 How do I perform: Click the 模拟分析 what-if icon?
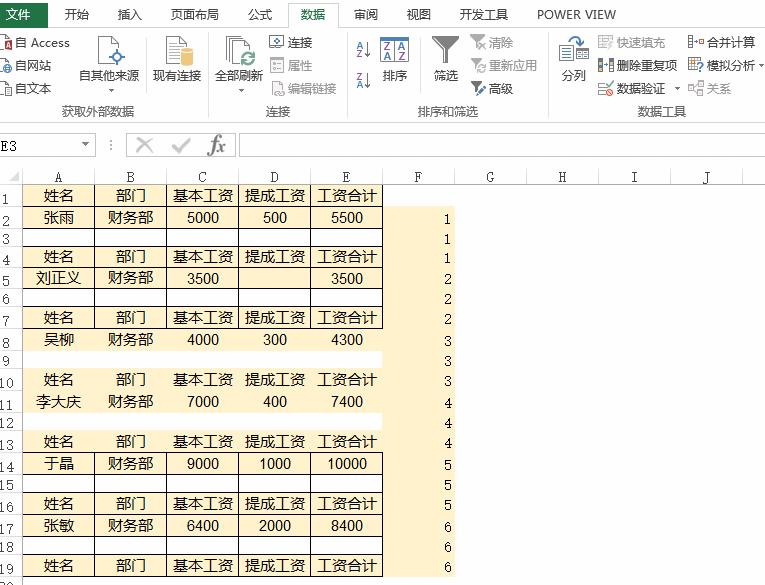point(695,65)
